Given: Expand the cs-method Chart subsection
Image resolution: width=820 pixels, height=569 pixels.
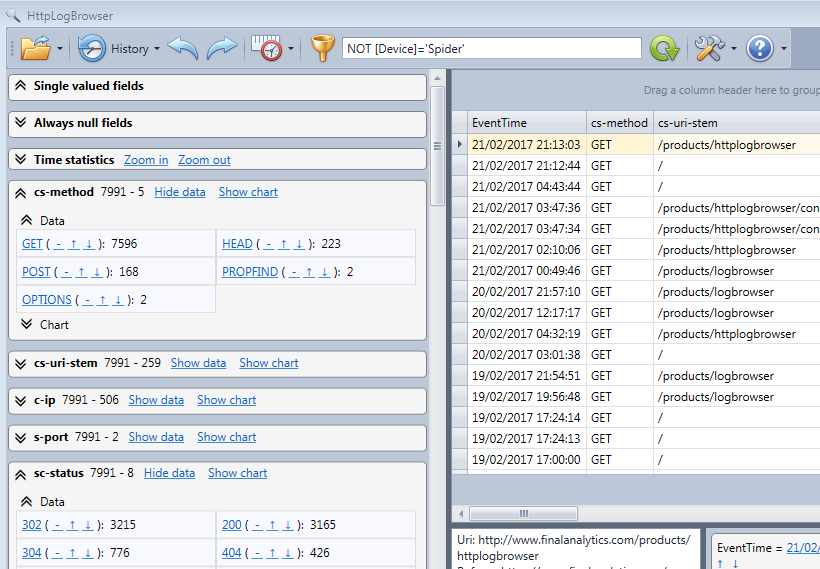Looking at the screenshot, I should 27,324.
